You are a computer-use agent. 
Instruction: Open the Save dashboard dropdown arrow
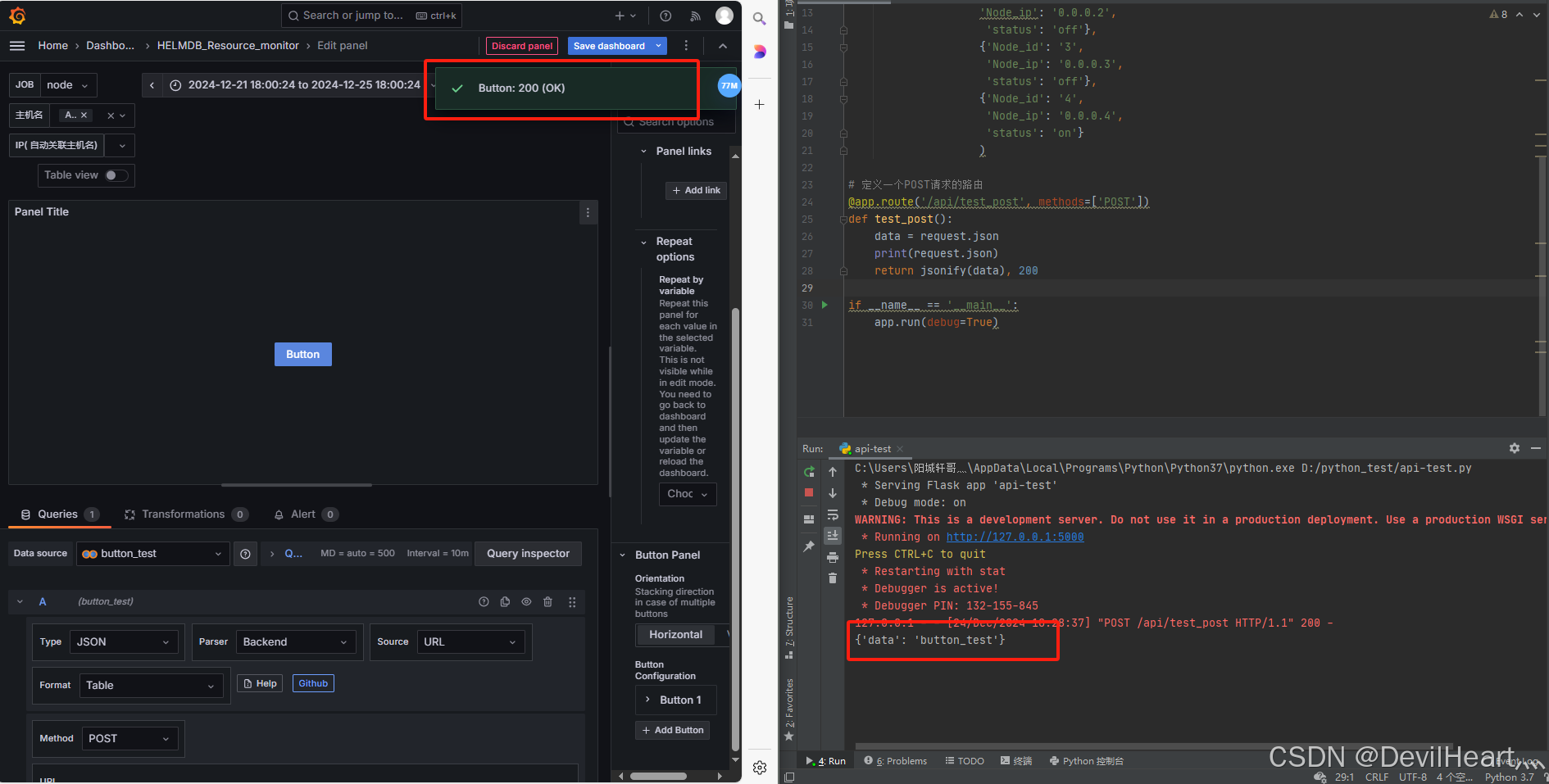point(659,46)
